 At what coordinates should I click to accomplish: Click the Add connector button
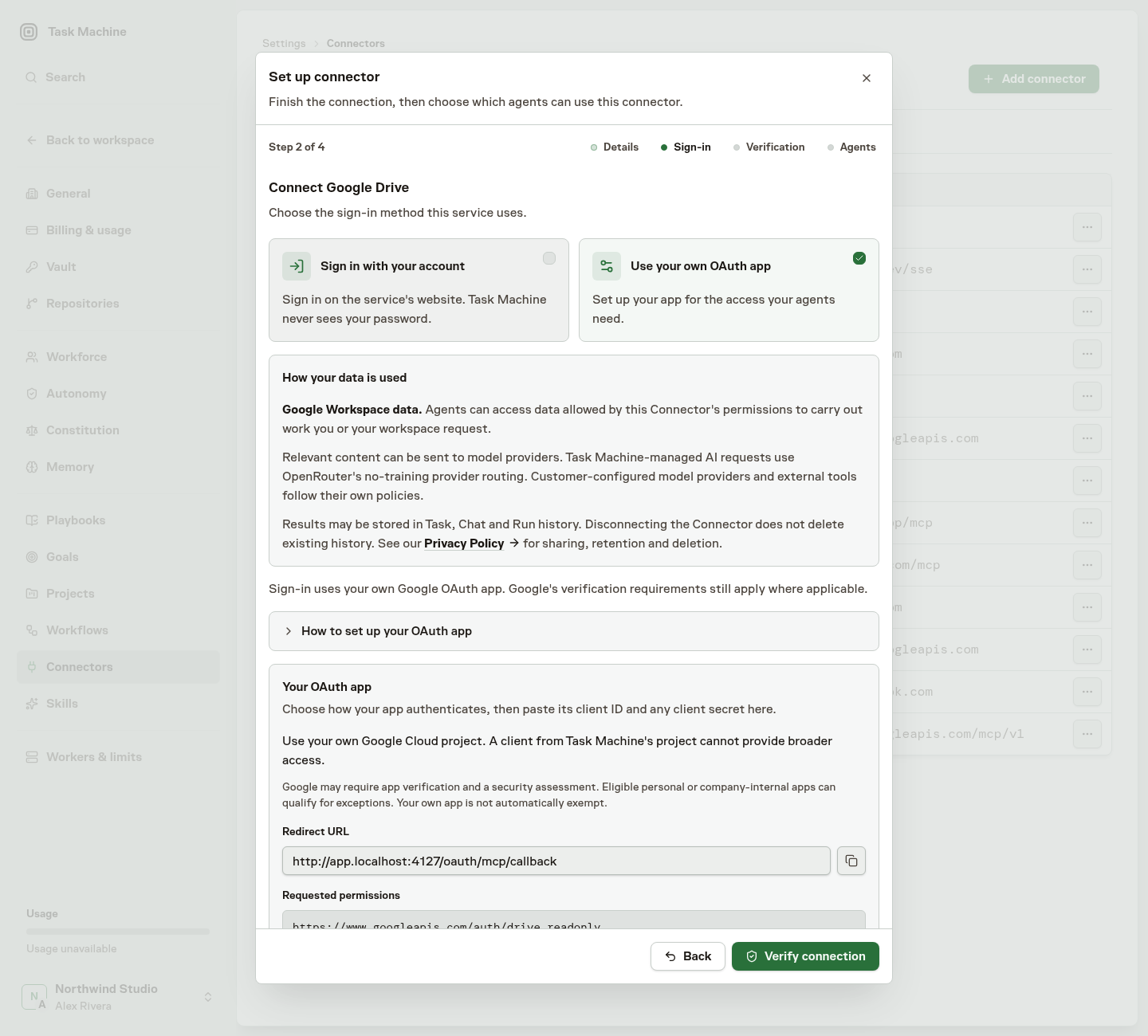(x=1034, y=79)
